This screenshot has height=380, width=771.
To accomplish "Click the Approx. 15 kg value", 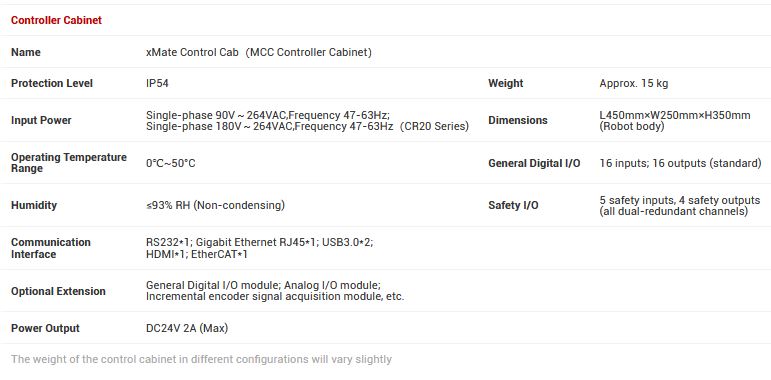I will point(633,83).
